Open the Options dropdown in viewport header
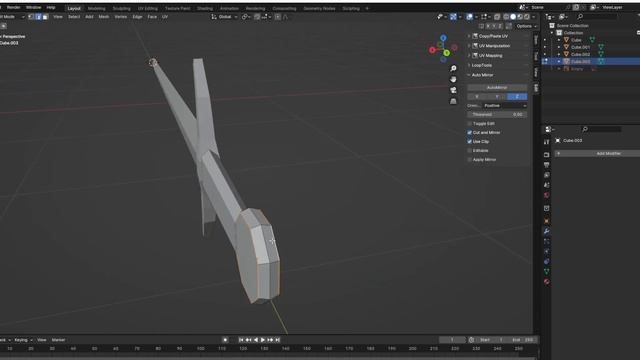The height and width of the screenshot is (360, 640). [x=526, y=26]
